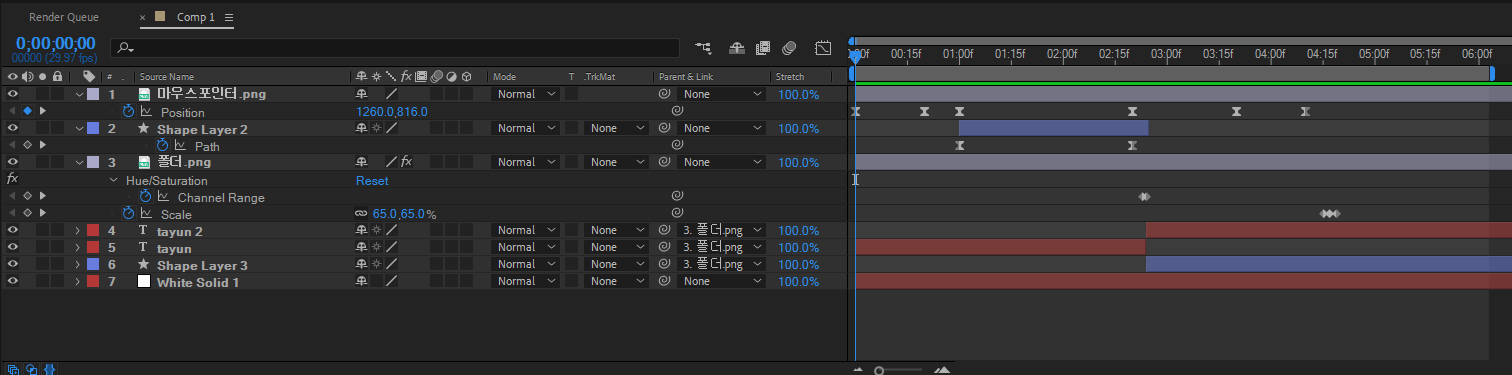Image resolution: width=1512 pixels, height=375 pixels.
Task: Reset the Hue/Saturation effect
Action: tap(372, 180)
